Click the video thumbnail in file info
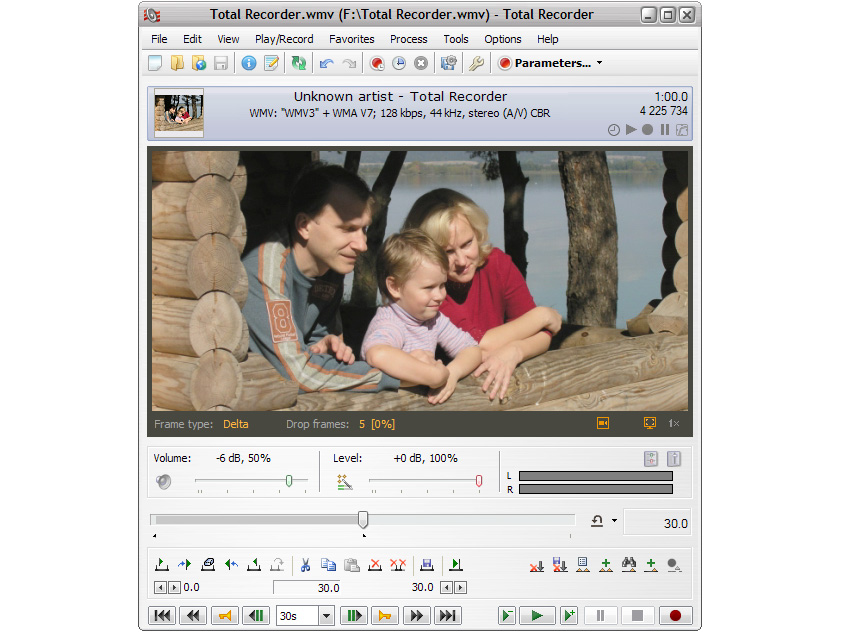The height and width of the screenshot is (632, 841). tap(179, 113)
